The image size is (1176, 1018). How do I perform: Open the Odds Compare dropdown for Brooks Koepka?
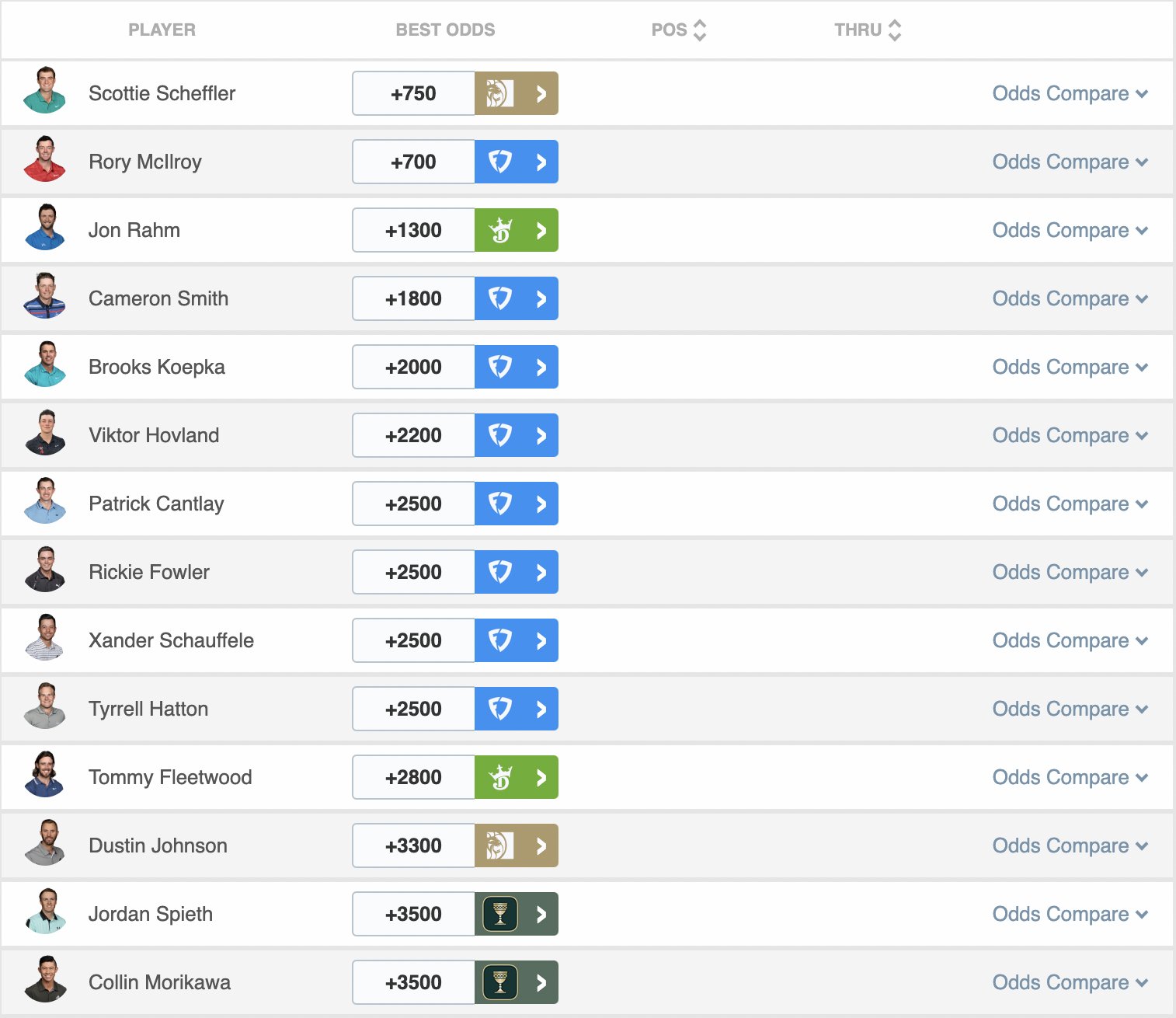(1070, 367)
